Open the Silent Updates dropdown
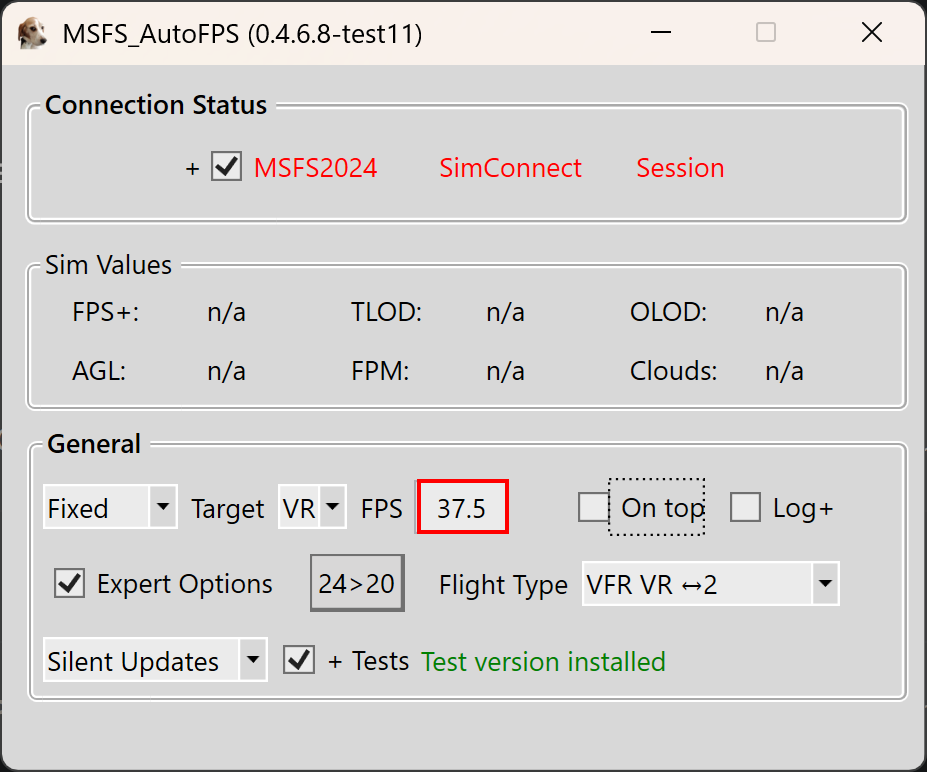Screen dimensions: 927x772 click(x=155, y=660)
